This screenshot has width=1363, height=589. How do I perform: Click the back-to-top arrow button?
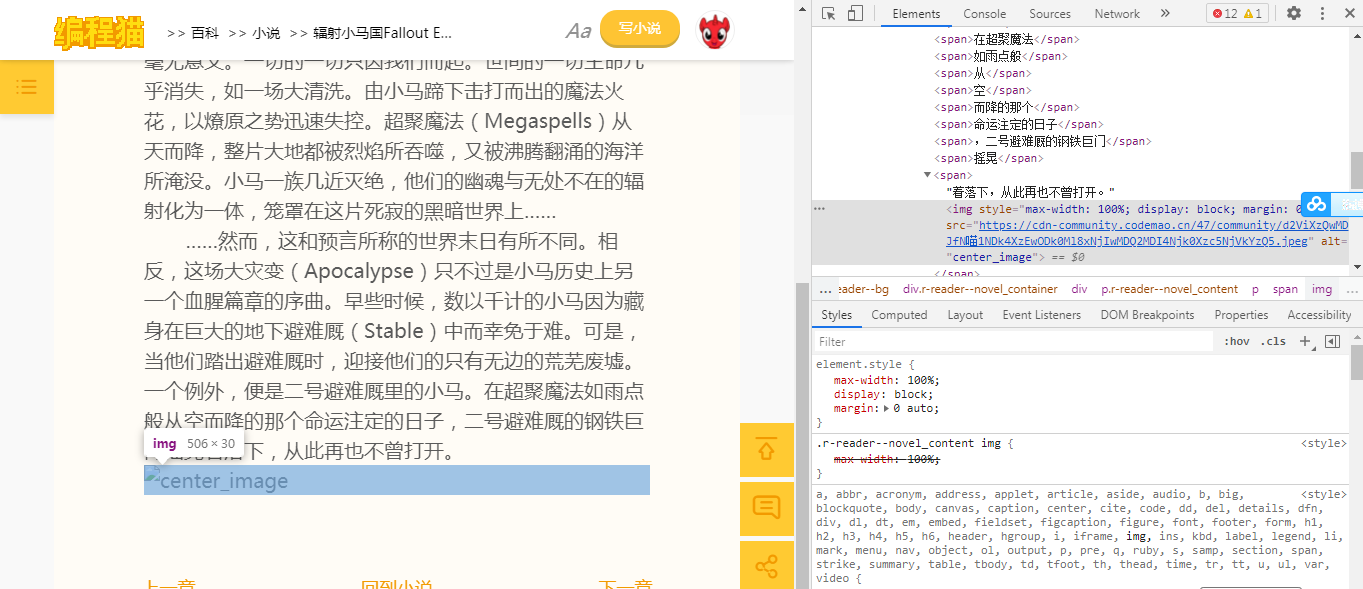pos(766,450)
